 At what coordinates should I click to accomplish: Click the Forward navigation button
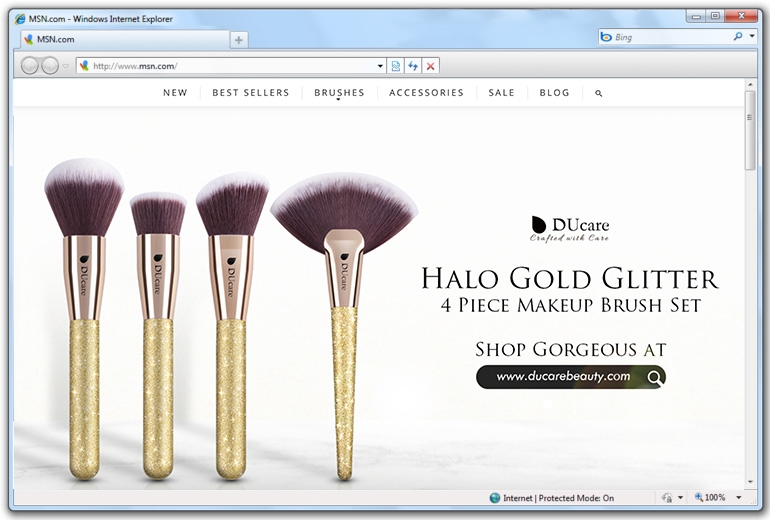coord(50,65)
